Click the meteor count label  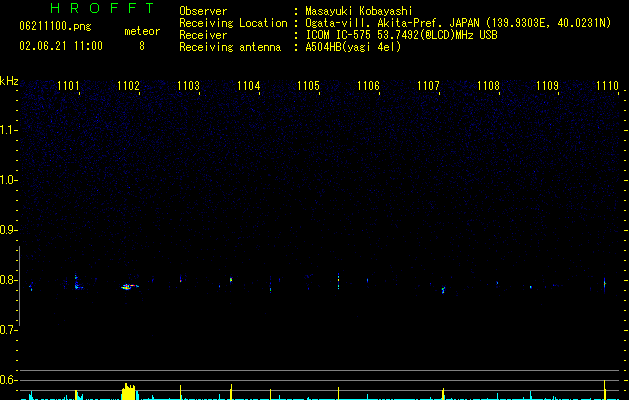[142, 31]
